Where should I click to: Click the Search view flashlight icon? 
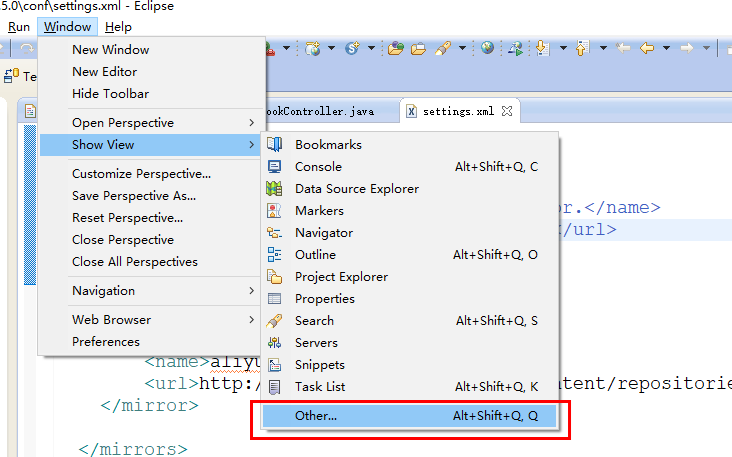[x=274, y=321]
